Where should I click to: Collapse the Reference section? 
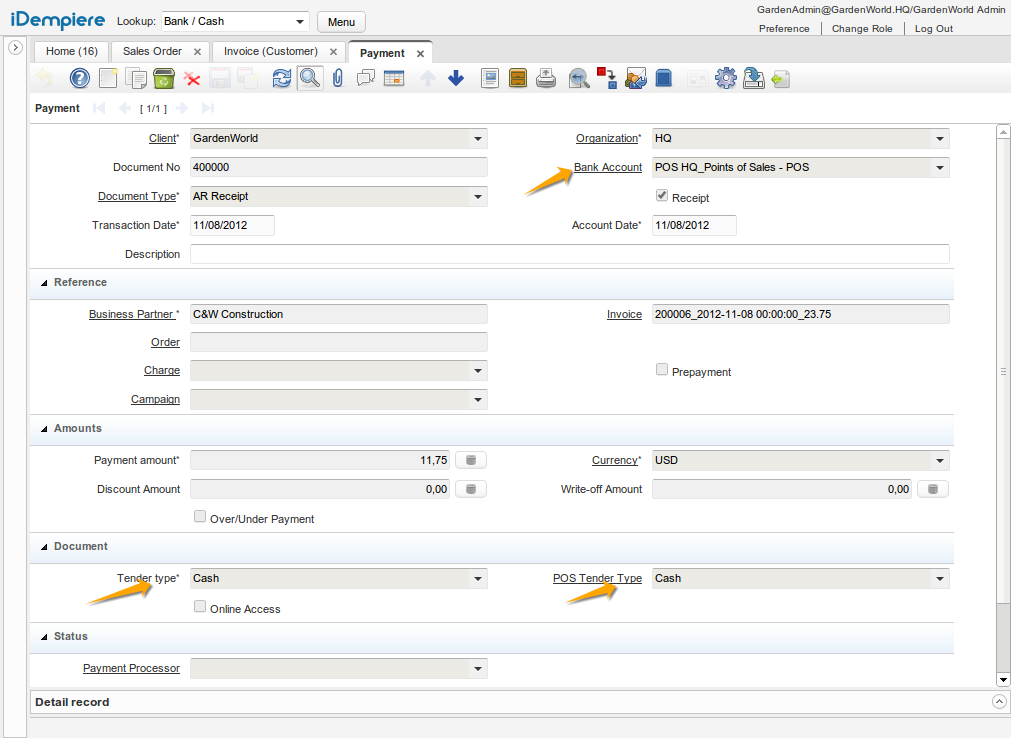44,283
